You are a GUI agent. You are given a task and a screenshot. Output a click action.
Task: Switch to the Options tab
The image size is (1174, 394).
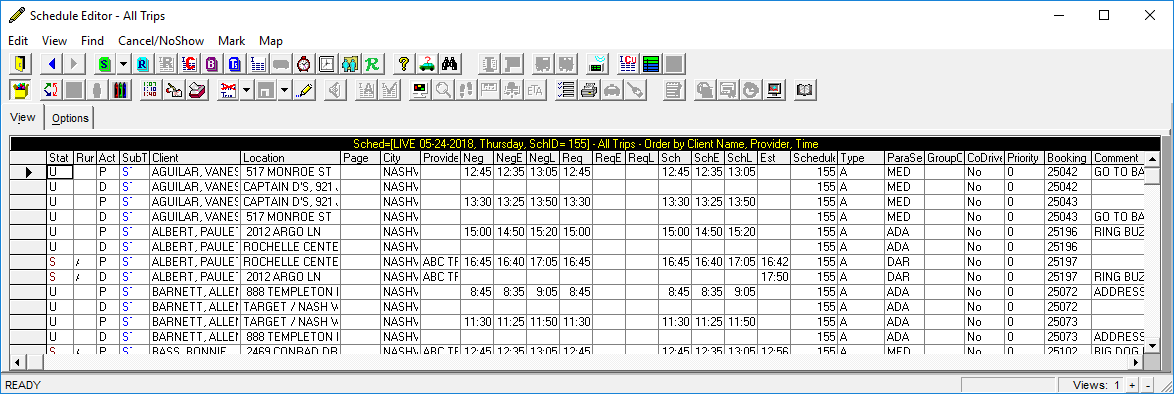[x=70, y=118]
